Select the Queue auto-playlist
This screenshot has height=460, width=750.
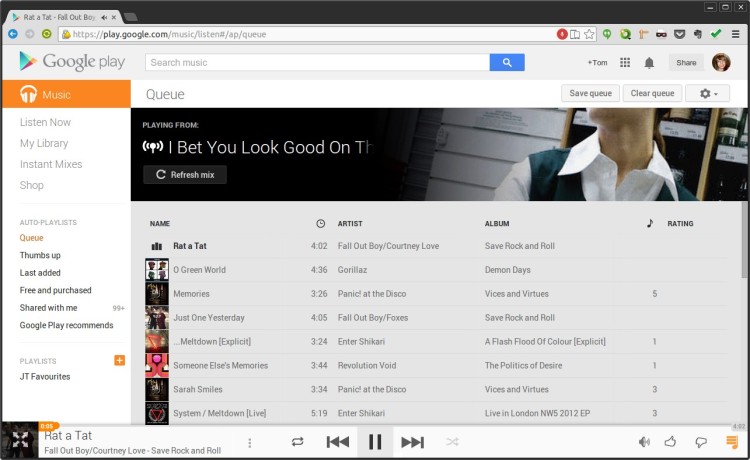pos(32,238)
